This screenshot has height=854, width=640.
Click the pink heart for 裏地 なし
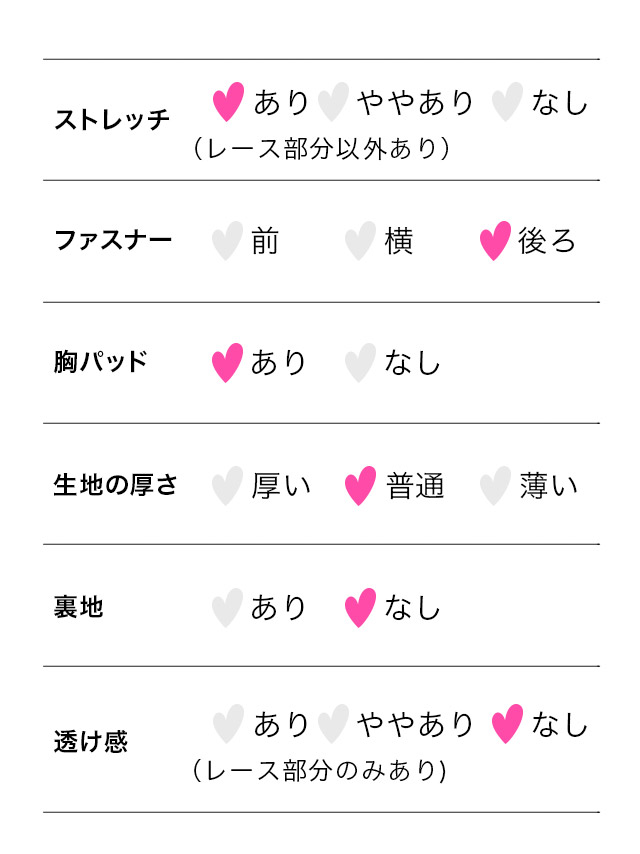point(360,608)
